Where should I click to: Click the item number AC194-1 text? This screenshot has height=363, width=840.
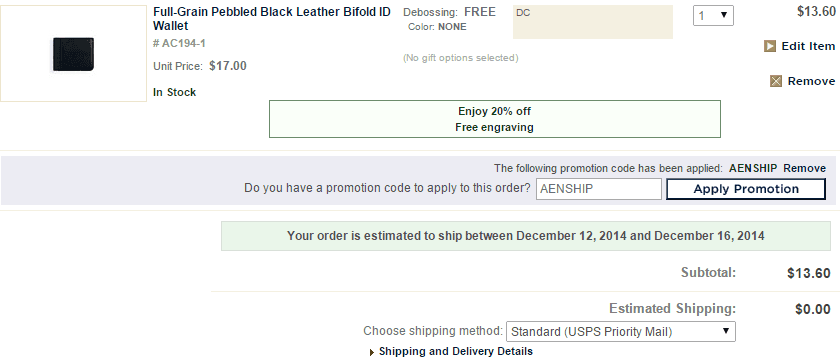179,43
